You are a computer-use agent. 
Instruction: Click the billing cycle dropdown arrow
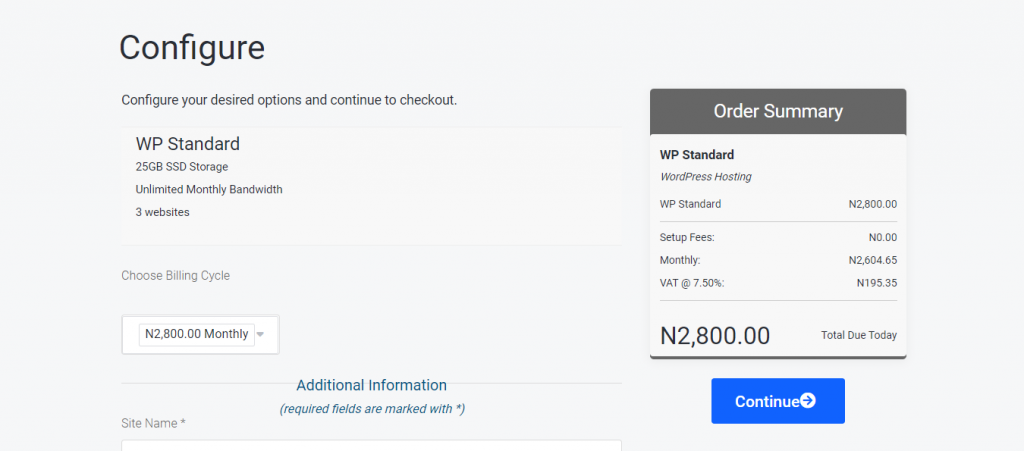(260, 335)
